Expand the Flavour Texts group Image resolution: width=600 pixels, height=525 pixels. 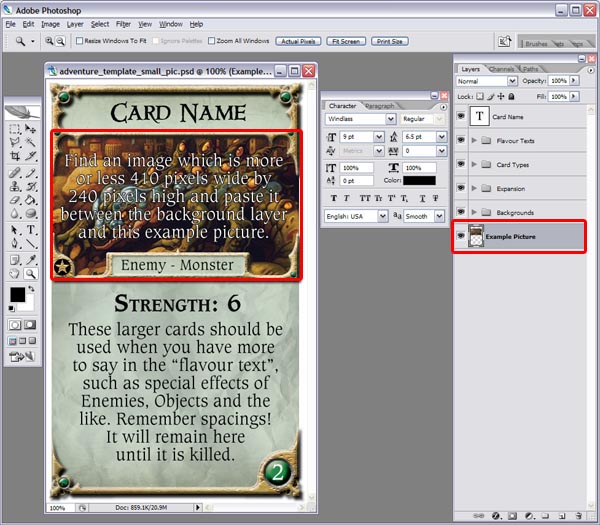tap(474, 140)
